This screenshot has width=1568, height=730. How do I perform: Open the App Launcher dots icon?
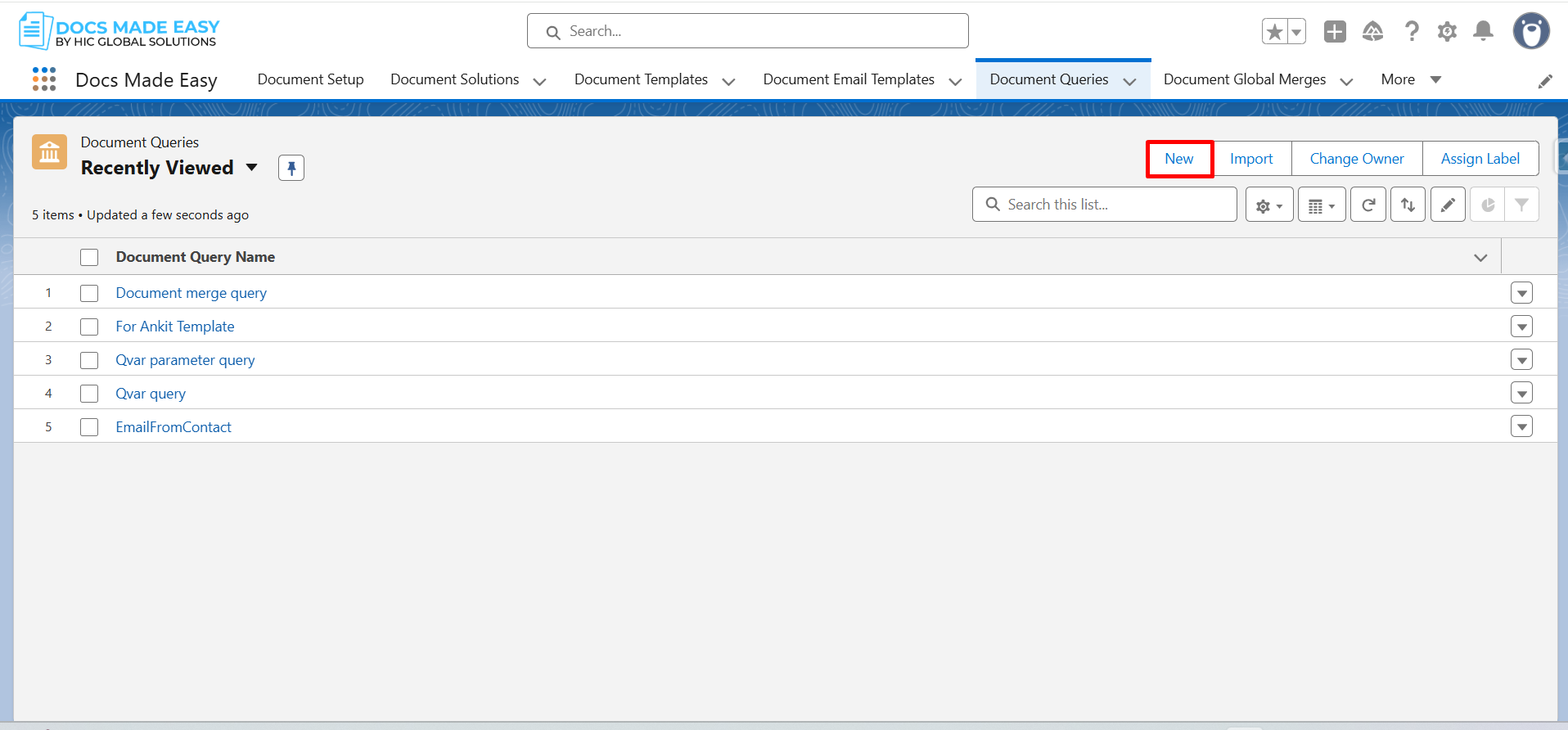coord(44,79)
